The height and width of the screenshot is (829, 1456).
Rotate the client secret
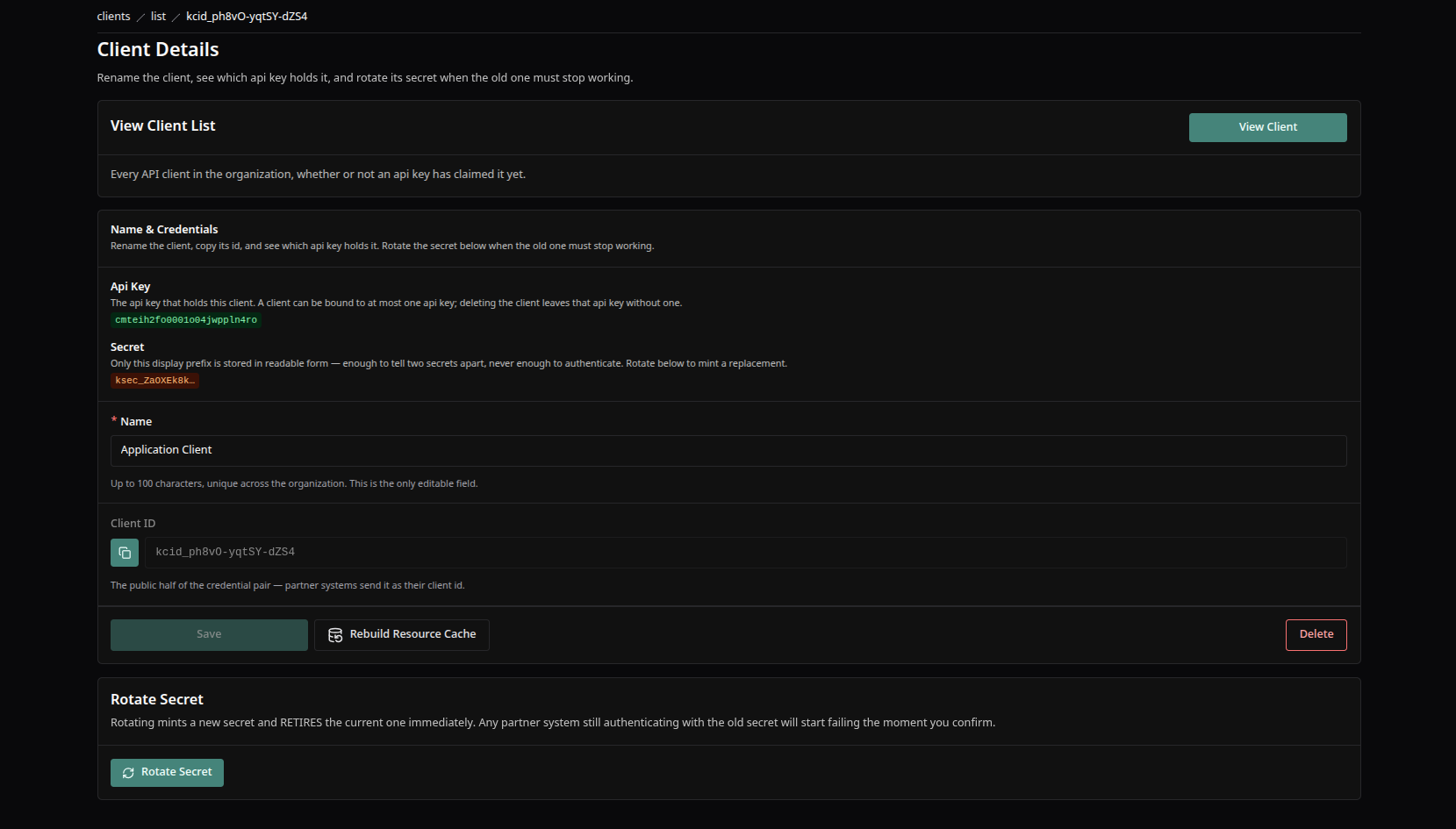click(167, 773)
